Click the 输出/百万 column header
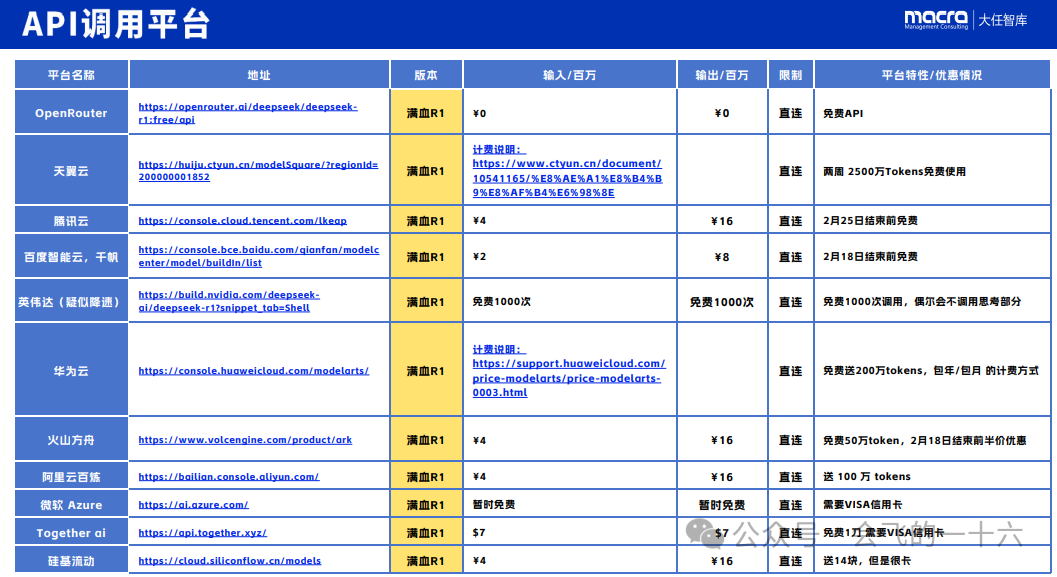This screenshot has width=1057, height=577. 722,75
